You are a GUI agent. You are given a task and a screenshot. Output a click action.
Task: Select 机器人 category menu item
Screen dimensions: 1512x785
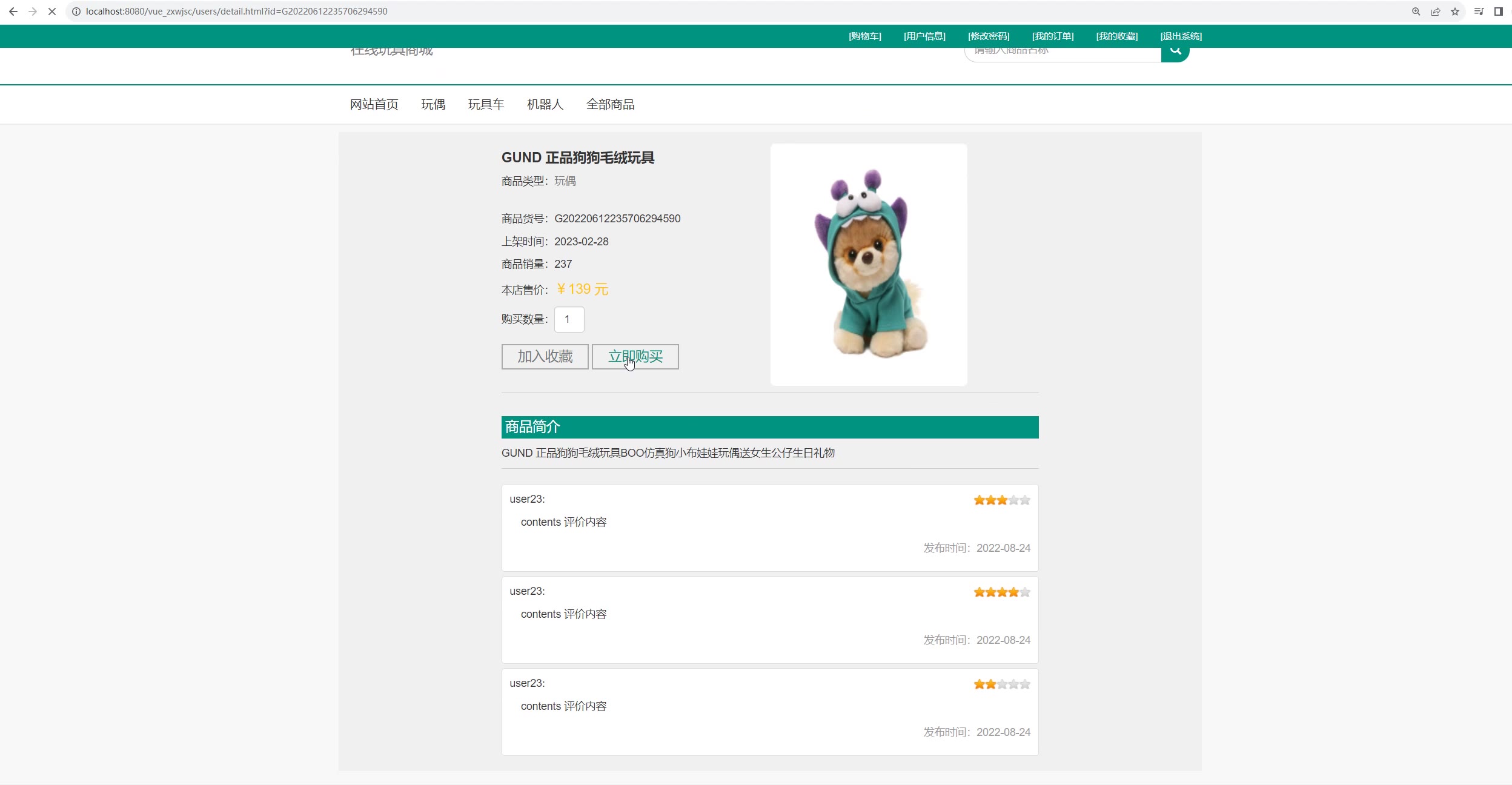pyautogui.click(x=545, y=105)
